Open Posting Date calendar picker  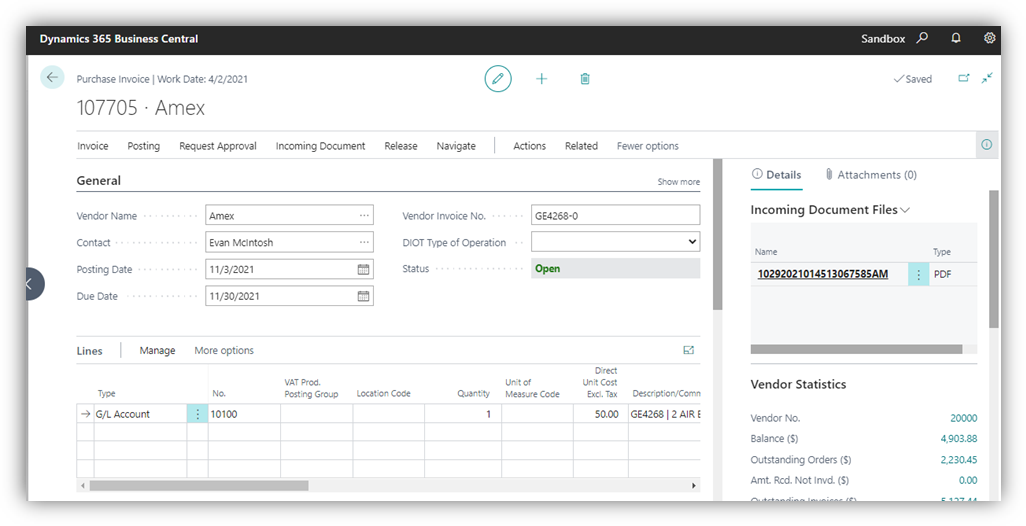point(363,270)
